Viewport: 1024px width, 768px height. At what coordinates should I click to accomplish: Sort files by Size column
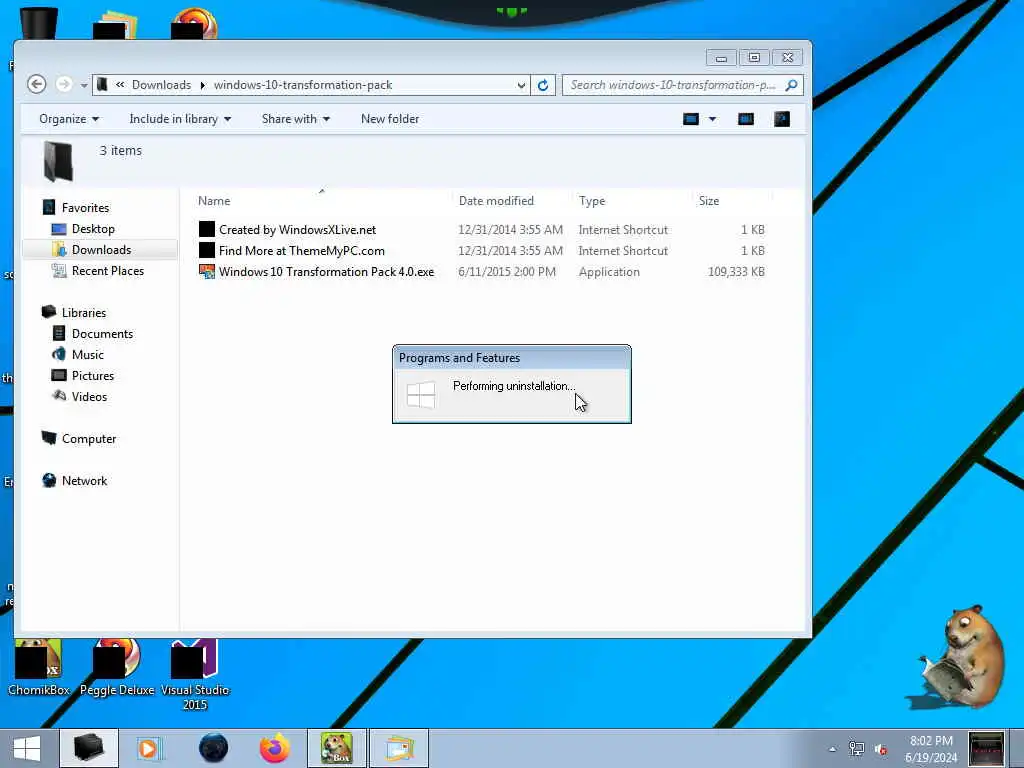(709, 201)
